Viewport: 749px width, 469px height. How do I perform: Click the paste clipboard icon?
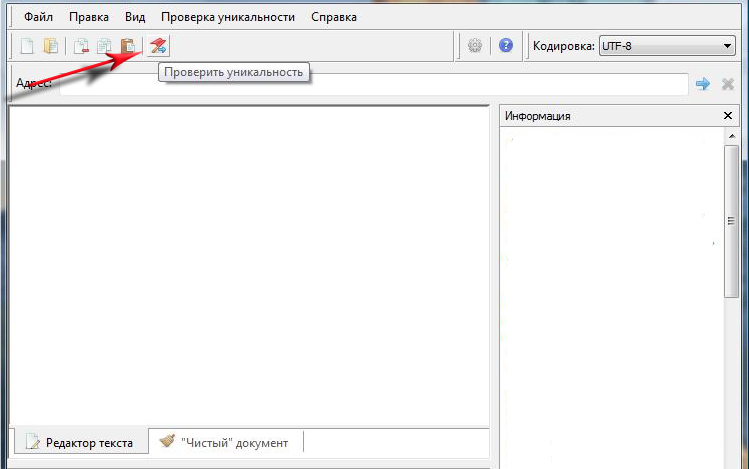(x=127, y=46)
